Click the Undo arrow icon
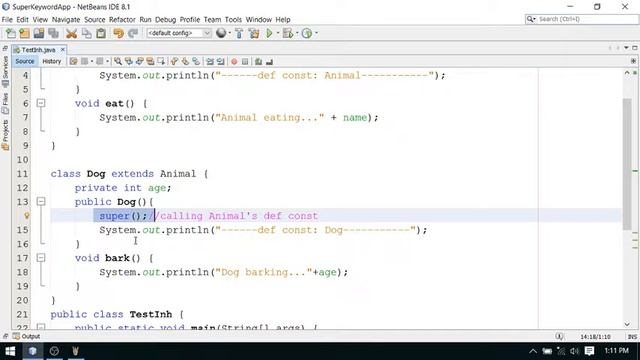 [118, 33]
